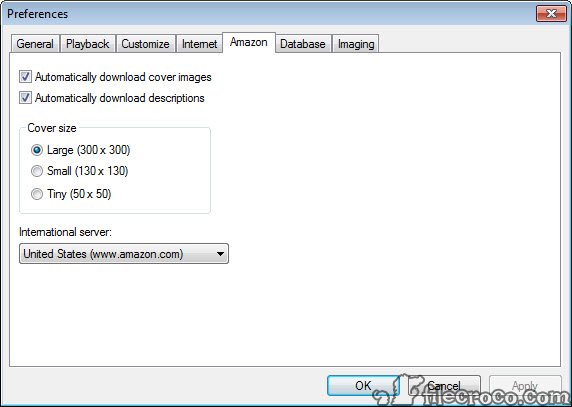
Task: Switch to the General tab
Action: (35, 44)
